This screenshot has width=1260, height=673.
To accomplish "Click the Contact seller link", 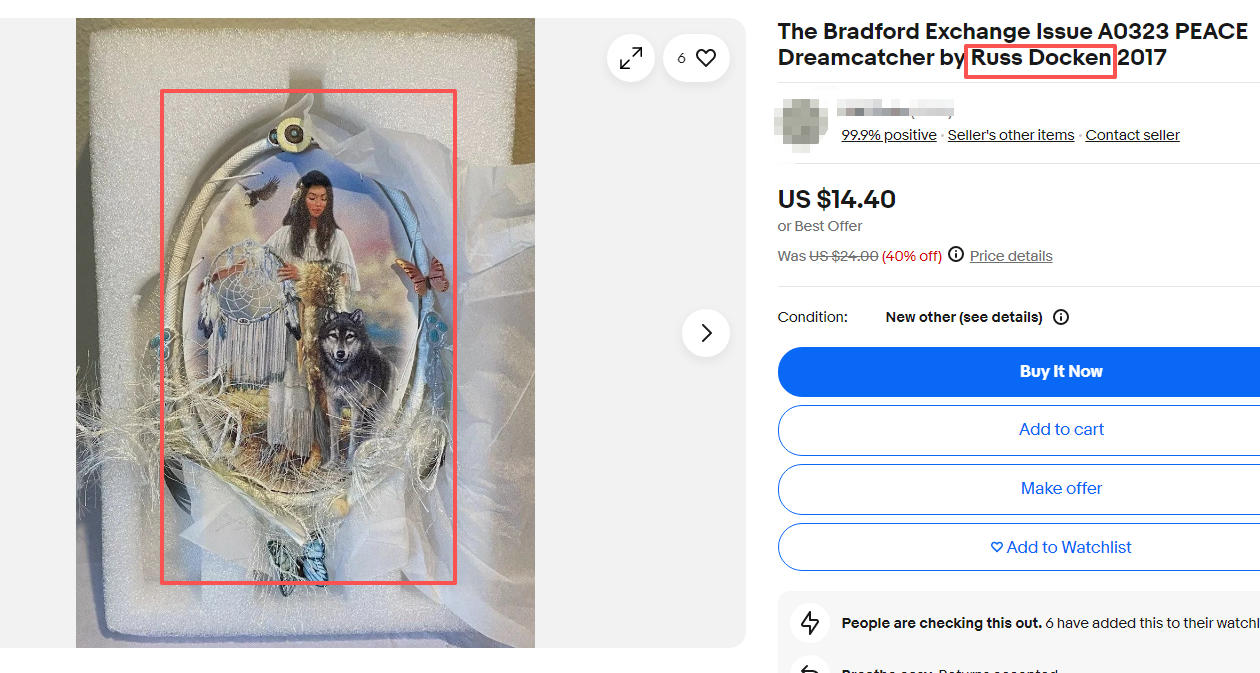I will pyautogui.click(x=1132, y=135).
